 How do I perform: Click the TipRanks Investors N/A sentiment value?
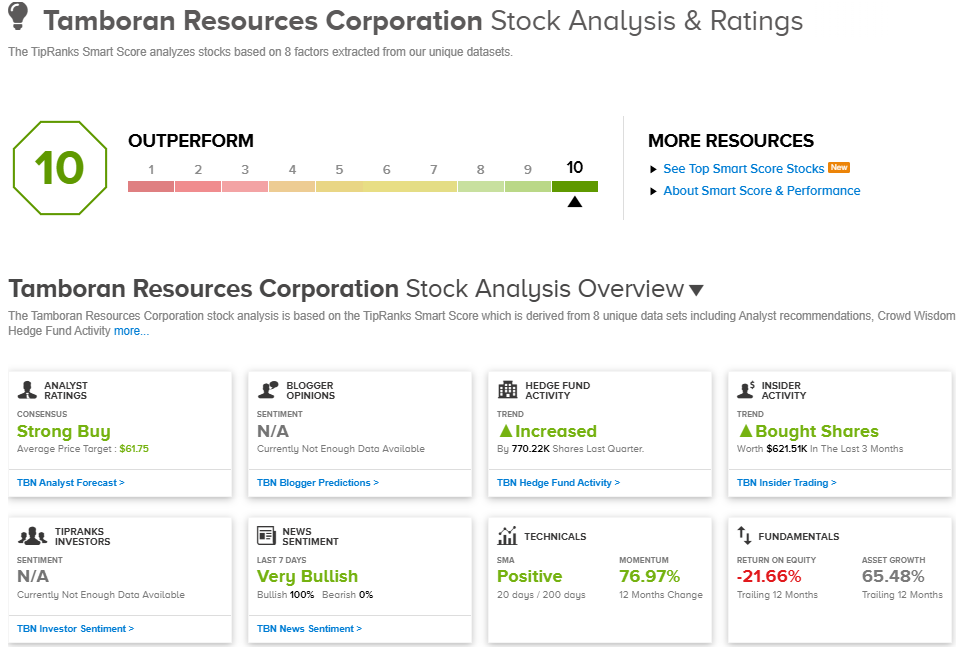pos(33,576)
